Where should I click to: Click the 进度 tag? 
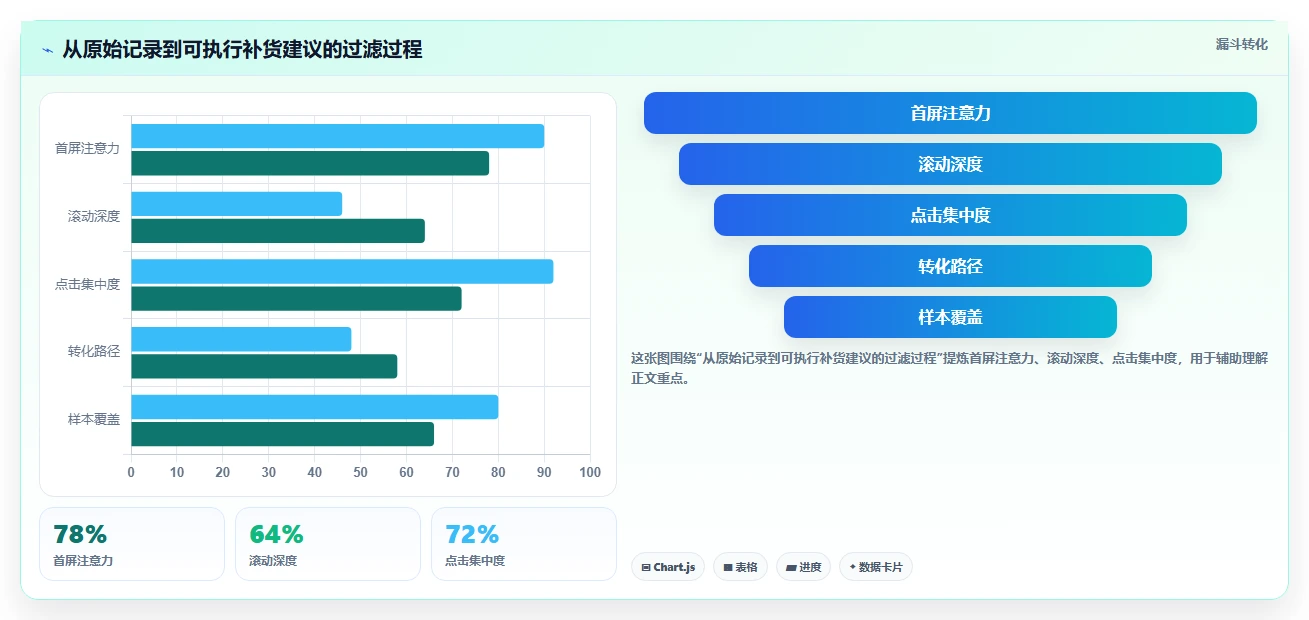click(803, 567)
